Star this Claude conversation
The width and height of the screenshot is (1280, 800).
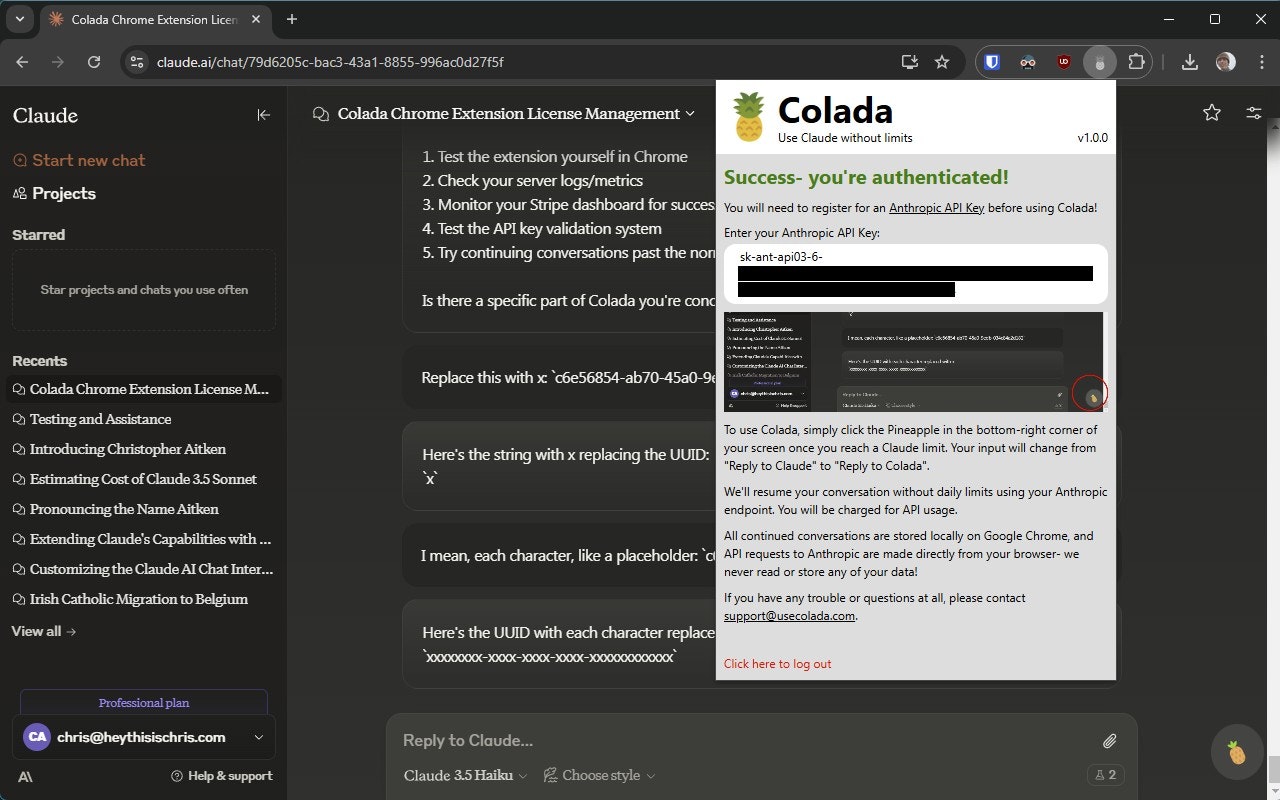click(x=1212, y=113)
